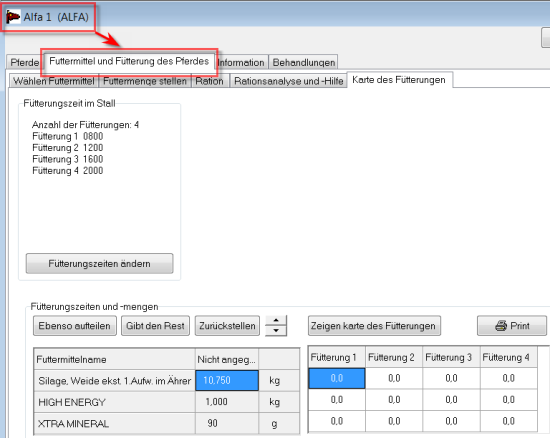Image resolution: width=550 pixels, height=438 pixels.
Task: Click Fütterungszeiten ändern button
Action: [100, 263]
